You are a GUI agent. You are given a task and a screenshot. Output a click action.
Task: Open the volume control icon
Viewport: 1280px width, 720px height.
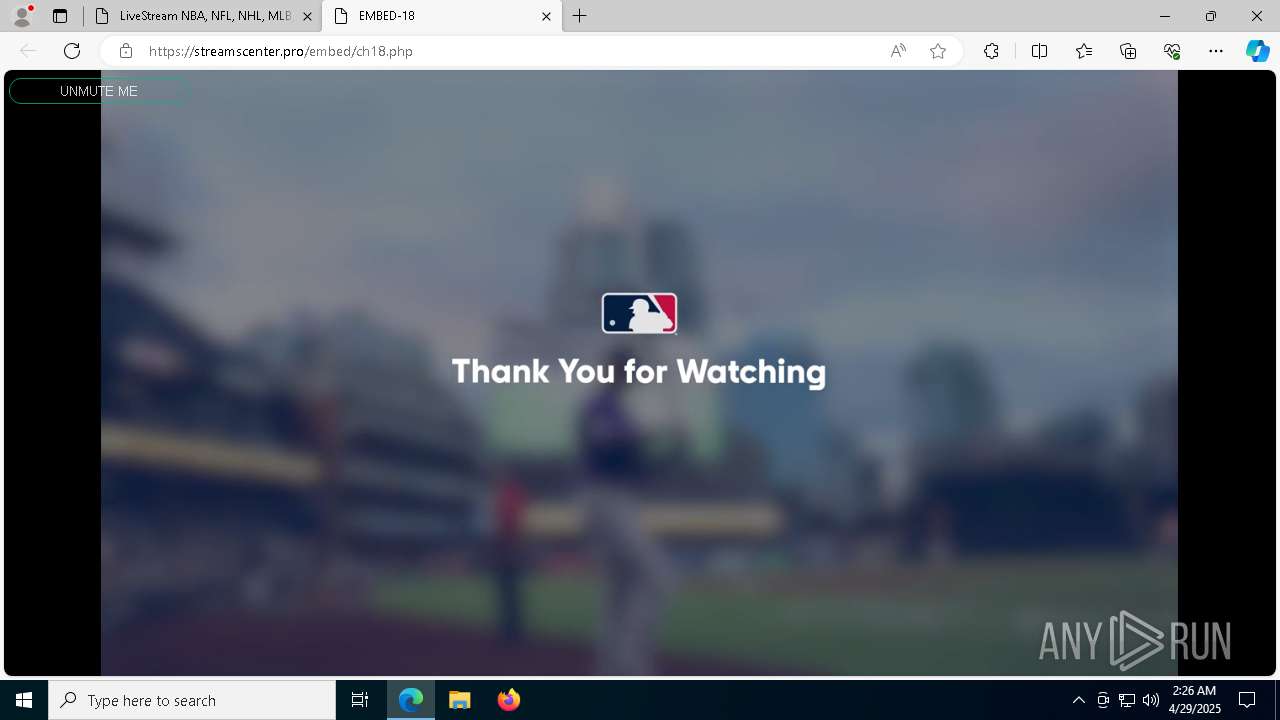point(1151,700)
